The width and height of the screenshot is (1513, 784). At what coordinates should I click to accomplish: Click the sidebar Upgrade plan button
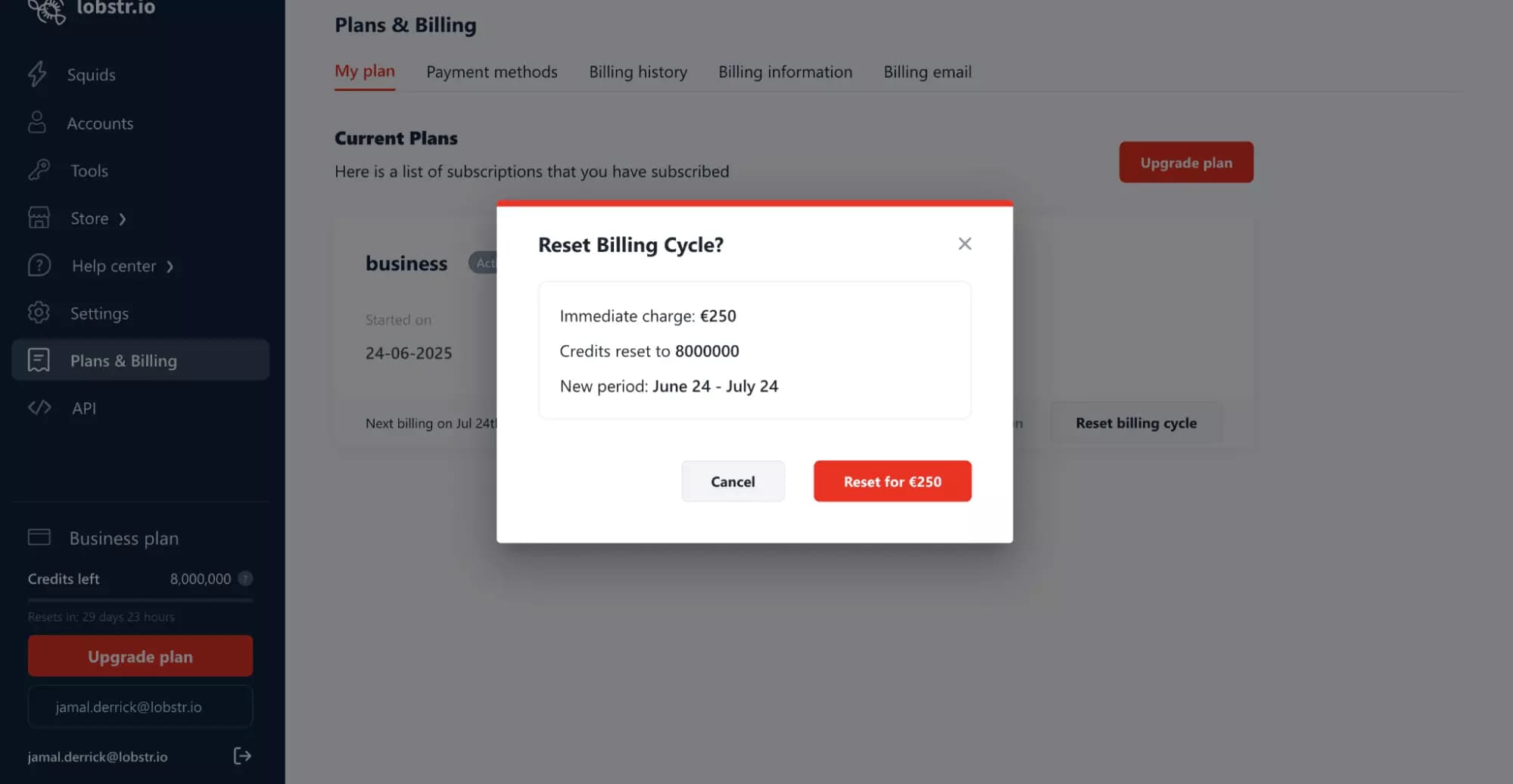(x=139, y=655)
